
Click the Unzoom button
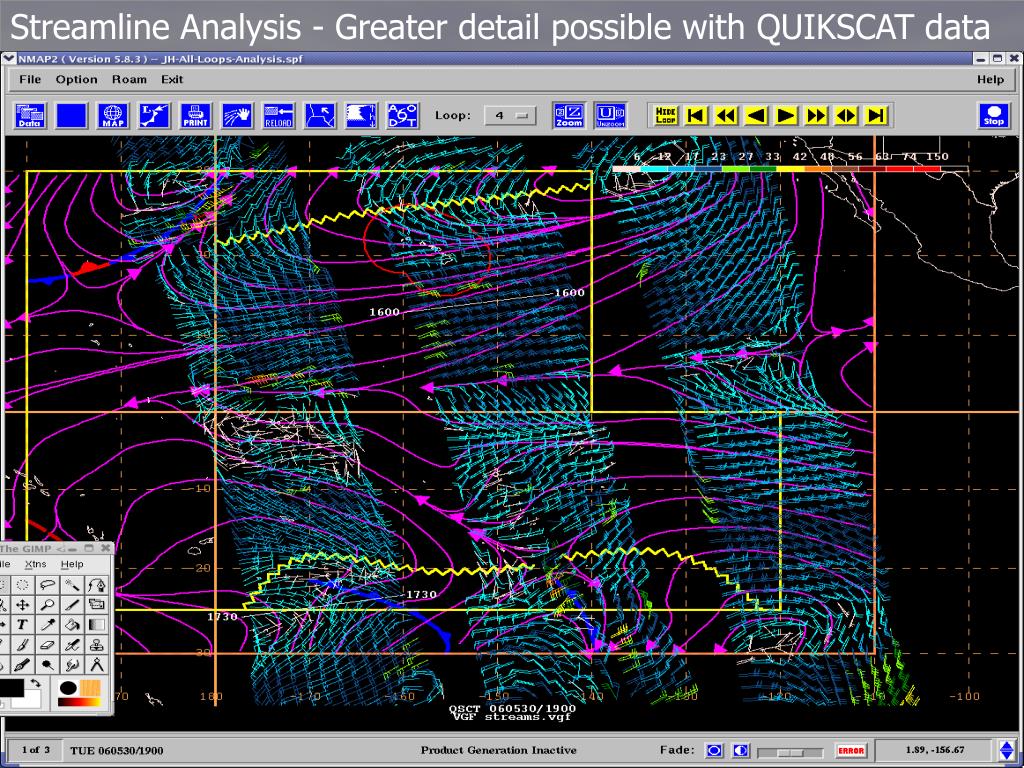tap(611, 116)
